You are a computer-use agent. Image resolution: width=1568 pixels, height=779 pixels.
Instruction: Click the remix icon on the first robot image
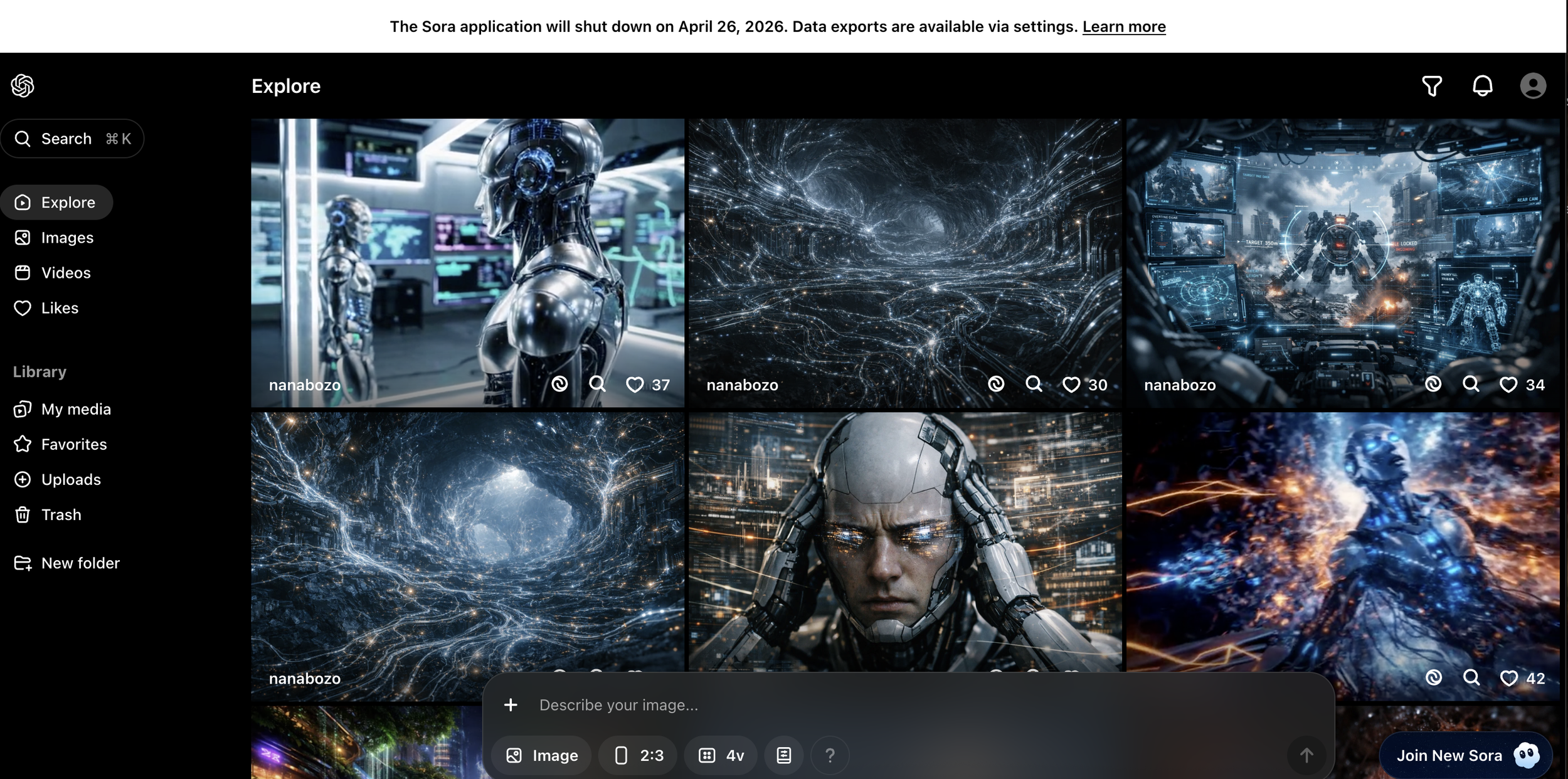point(559,384)
